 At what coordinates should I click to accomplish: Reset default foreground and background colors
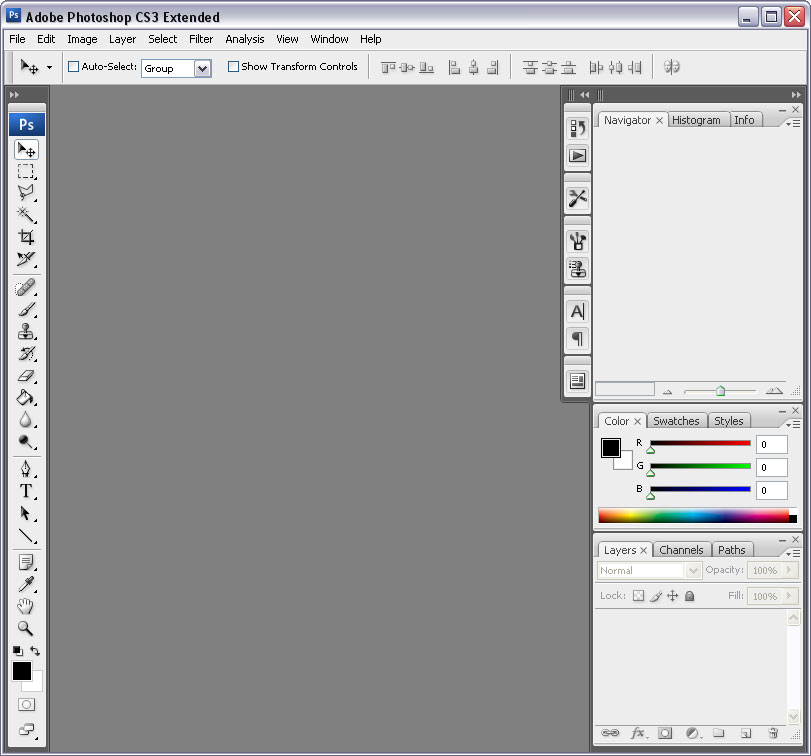(18, 651)
